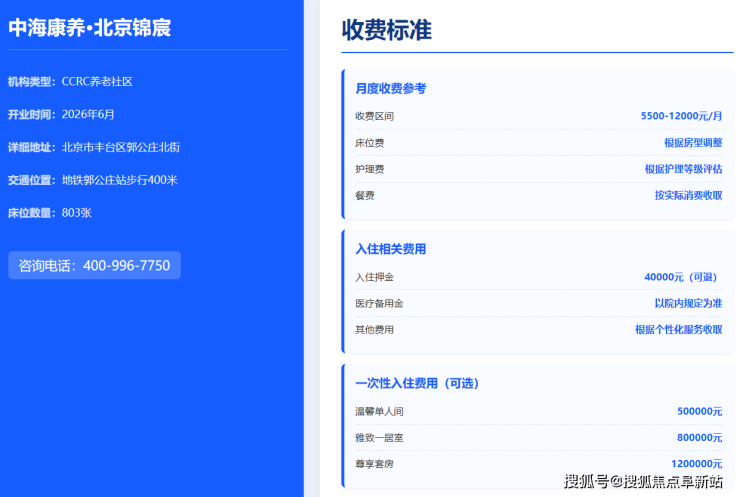Click 开业时间 2026年6月 line

(x=61, y=115)
